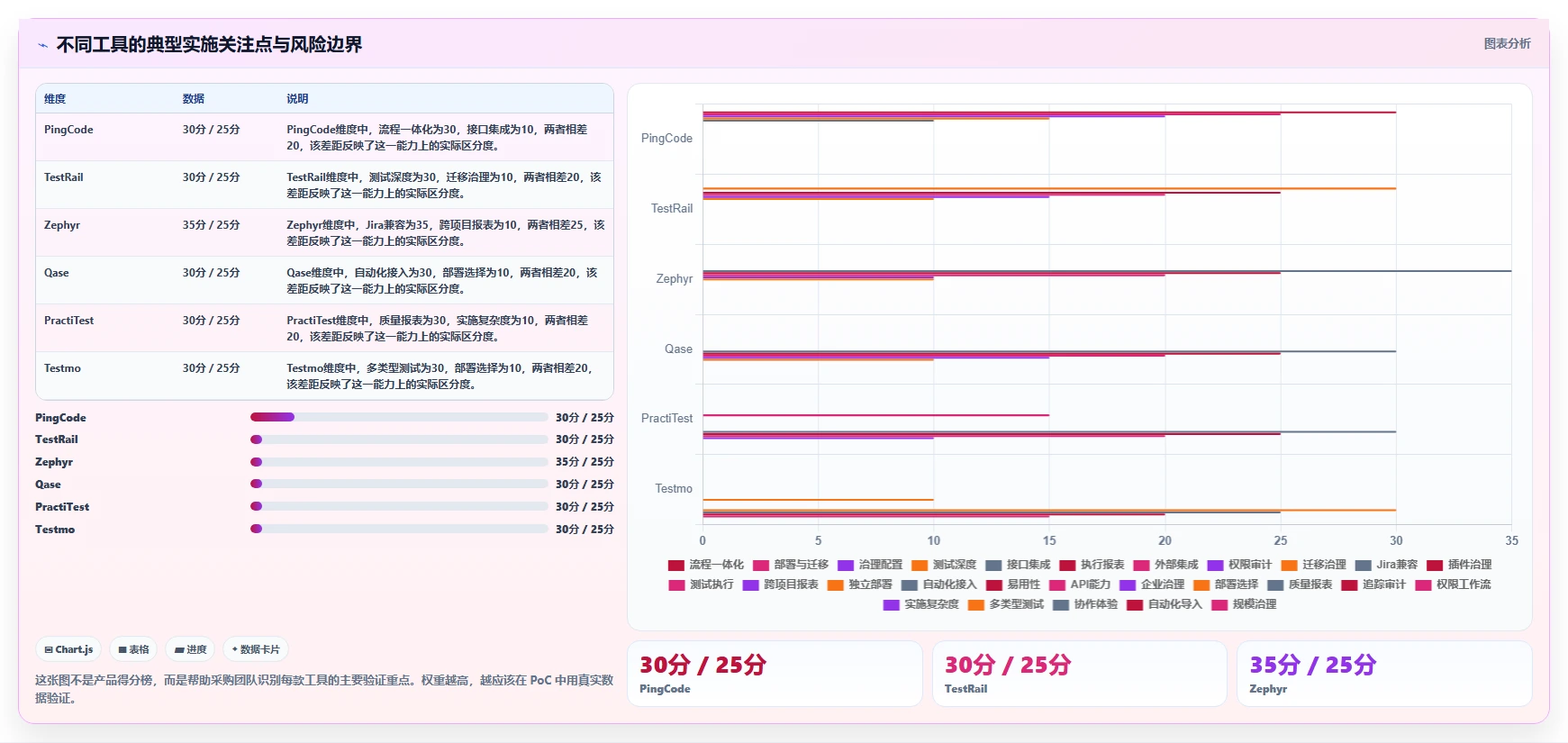Image resolution: width=1568 pixels, height=743 pixels.
Task: Click the 多类型测试 legend entry
Action: [1006, 604]
